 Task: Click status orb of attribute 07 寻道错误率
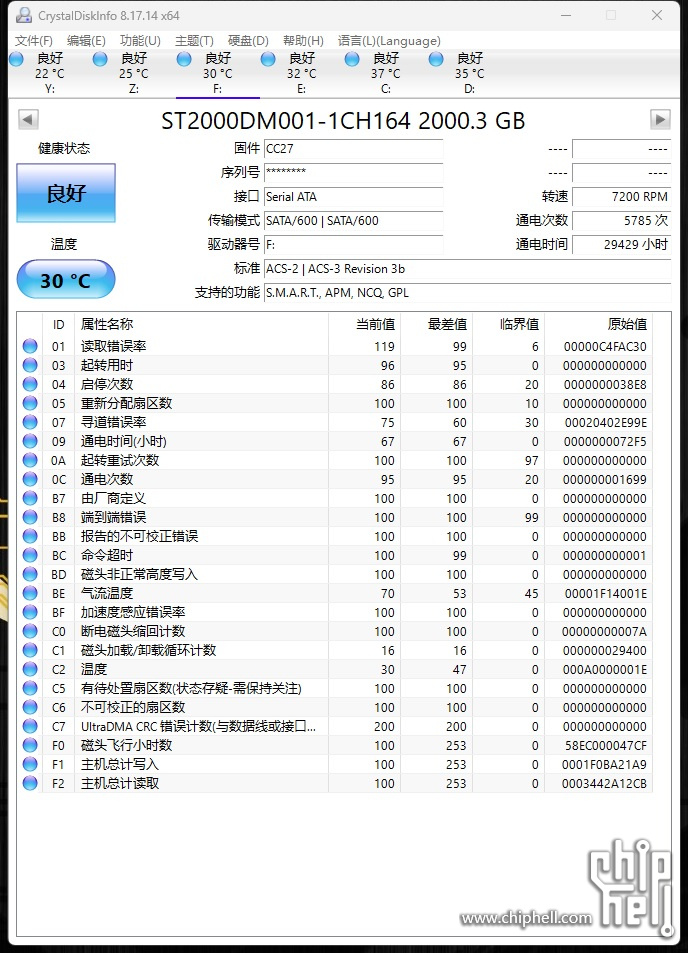[x=30, y=422]
